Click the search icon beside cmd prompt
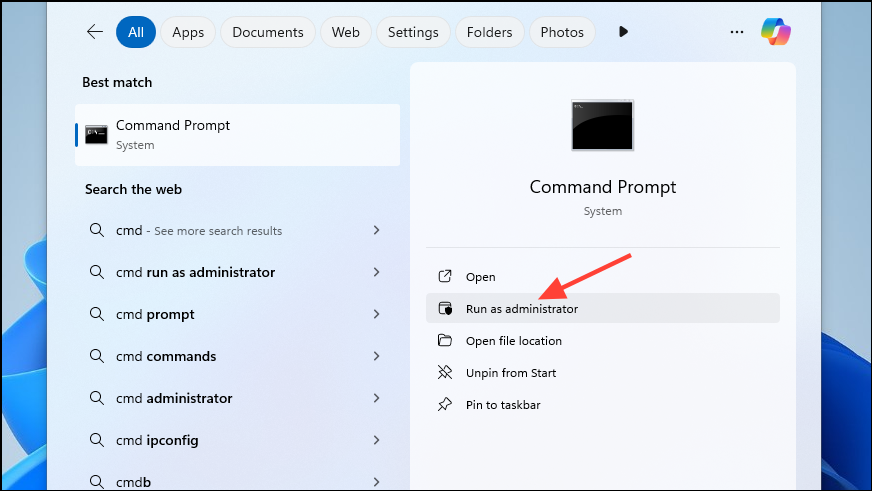 point(97,314)
